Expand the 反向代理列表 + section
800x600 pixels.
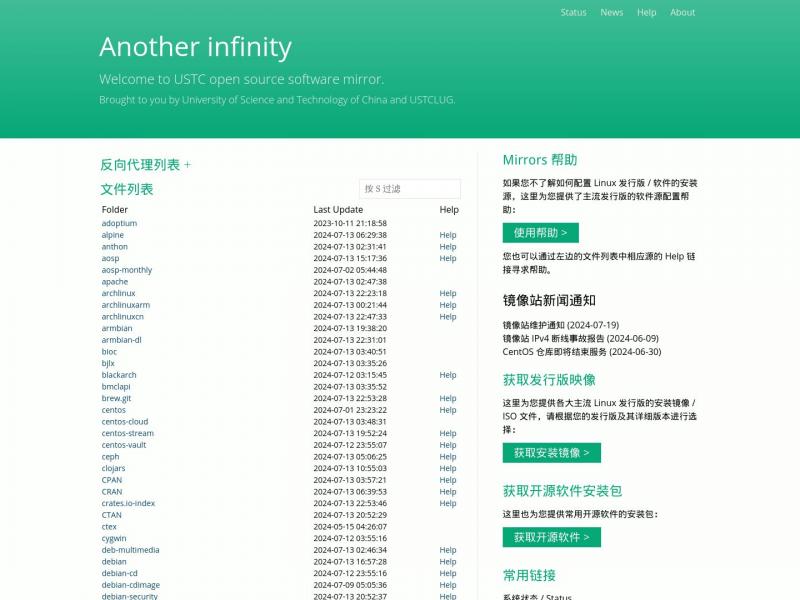point(145,165)
